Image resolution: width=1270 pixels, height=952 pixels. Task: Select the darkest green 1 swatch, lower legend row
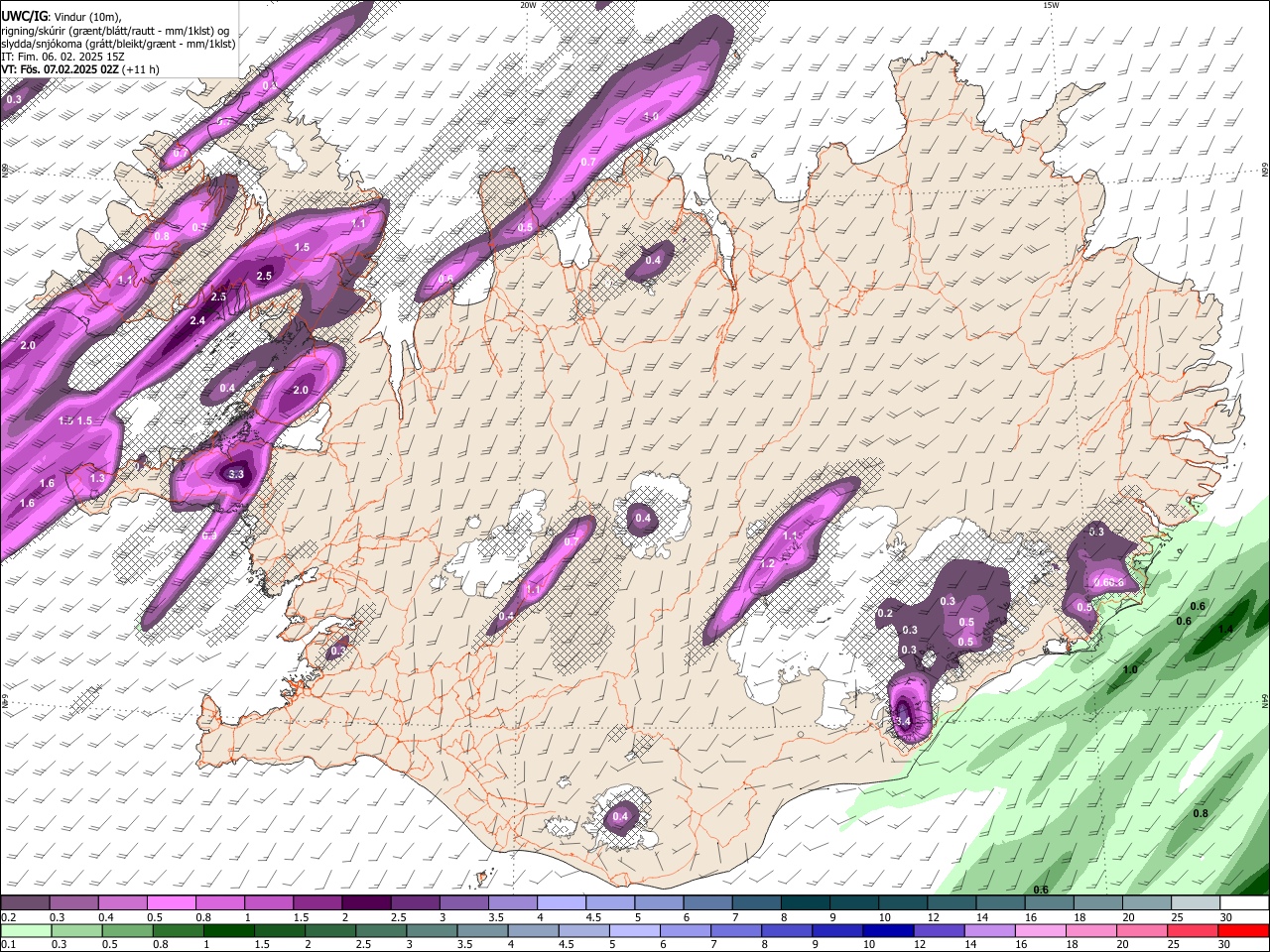coord(229,931)
